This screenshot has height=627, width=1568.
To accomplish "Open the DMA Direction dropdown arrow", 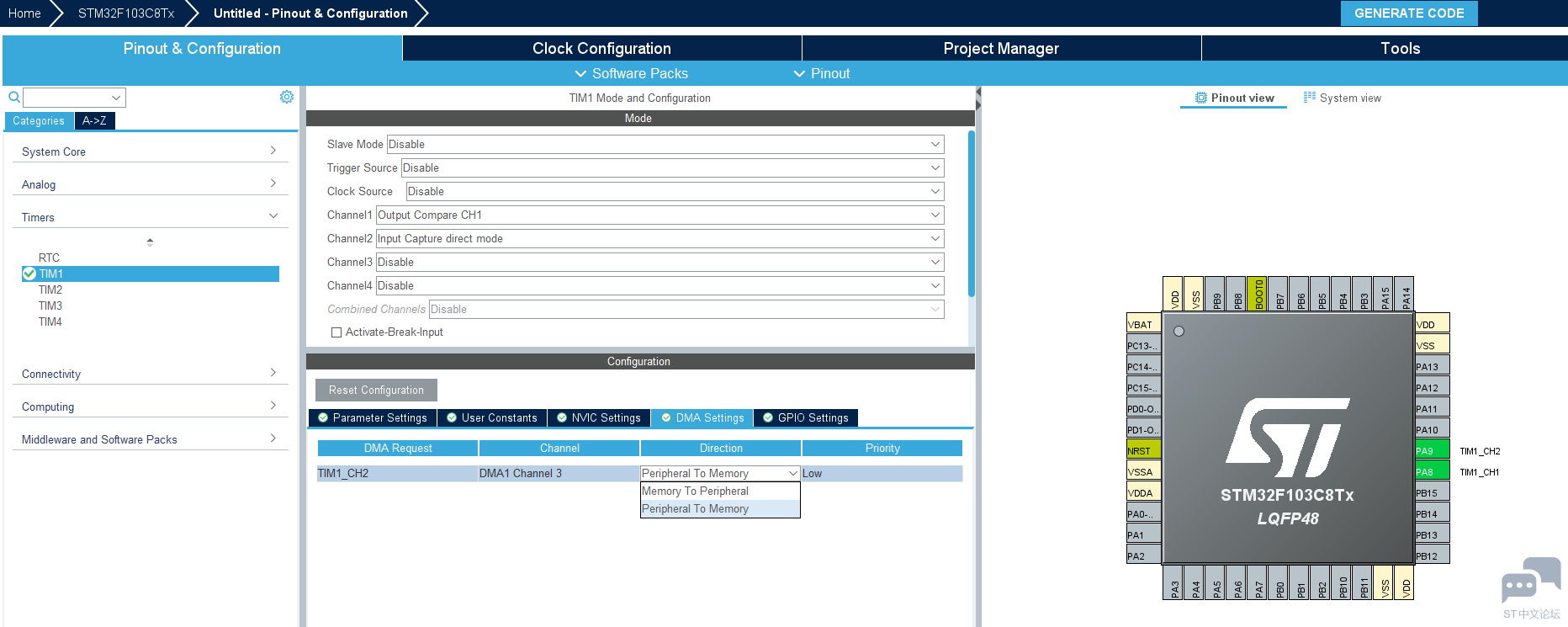I will point(792,473).
